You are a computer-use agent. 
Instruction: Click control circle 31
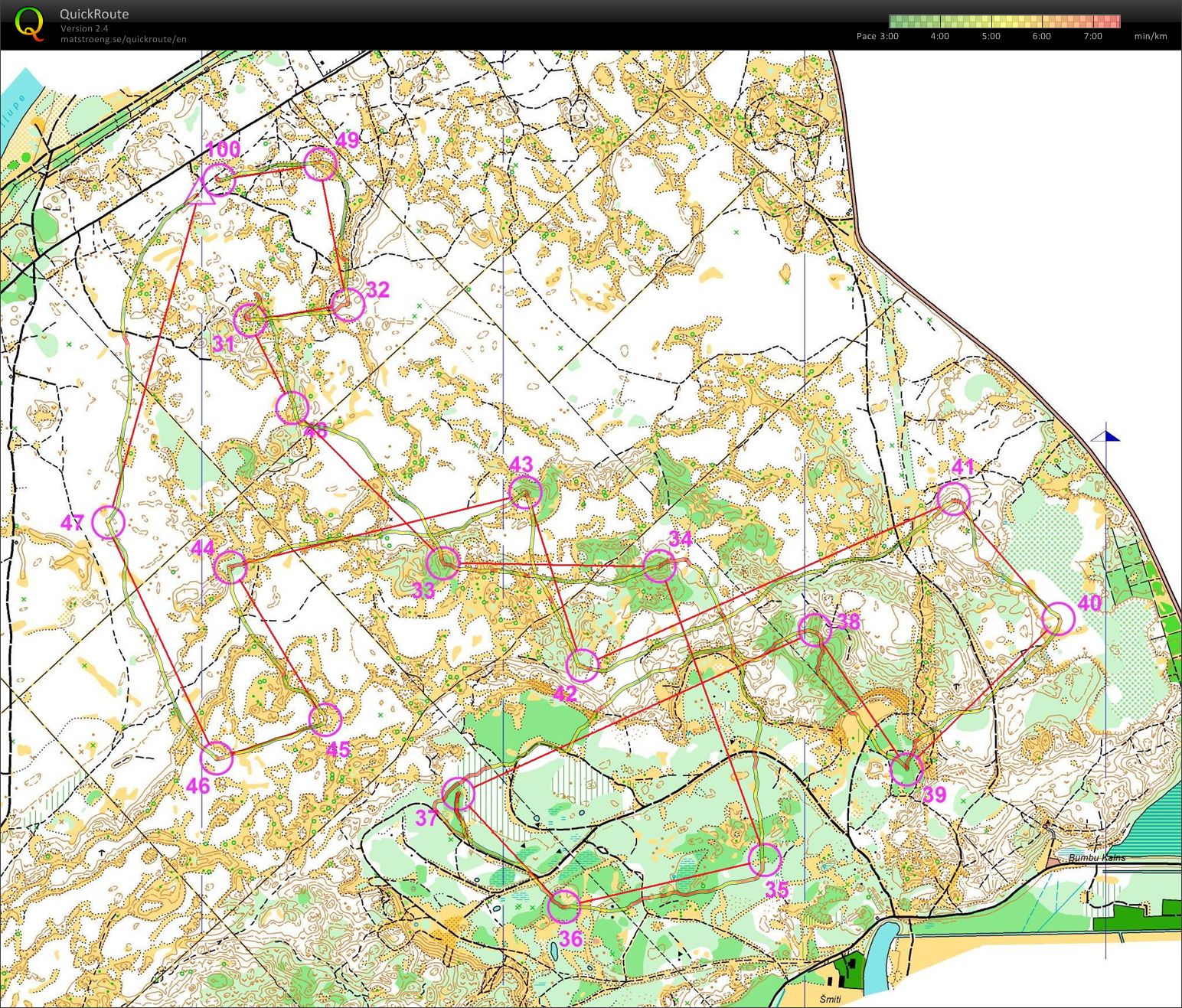point(250,319)
